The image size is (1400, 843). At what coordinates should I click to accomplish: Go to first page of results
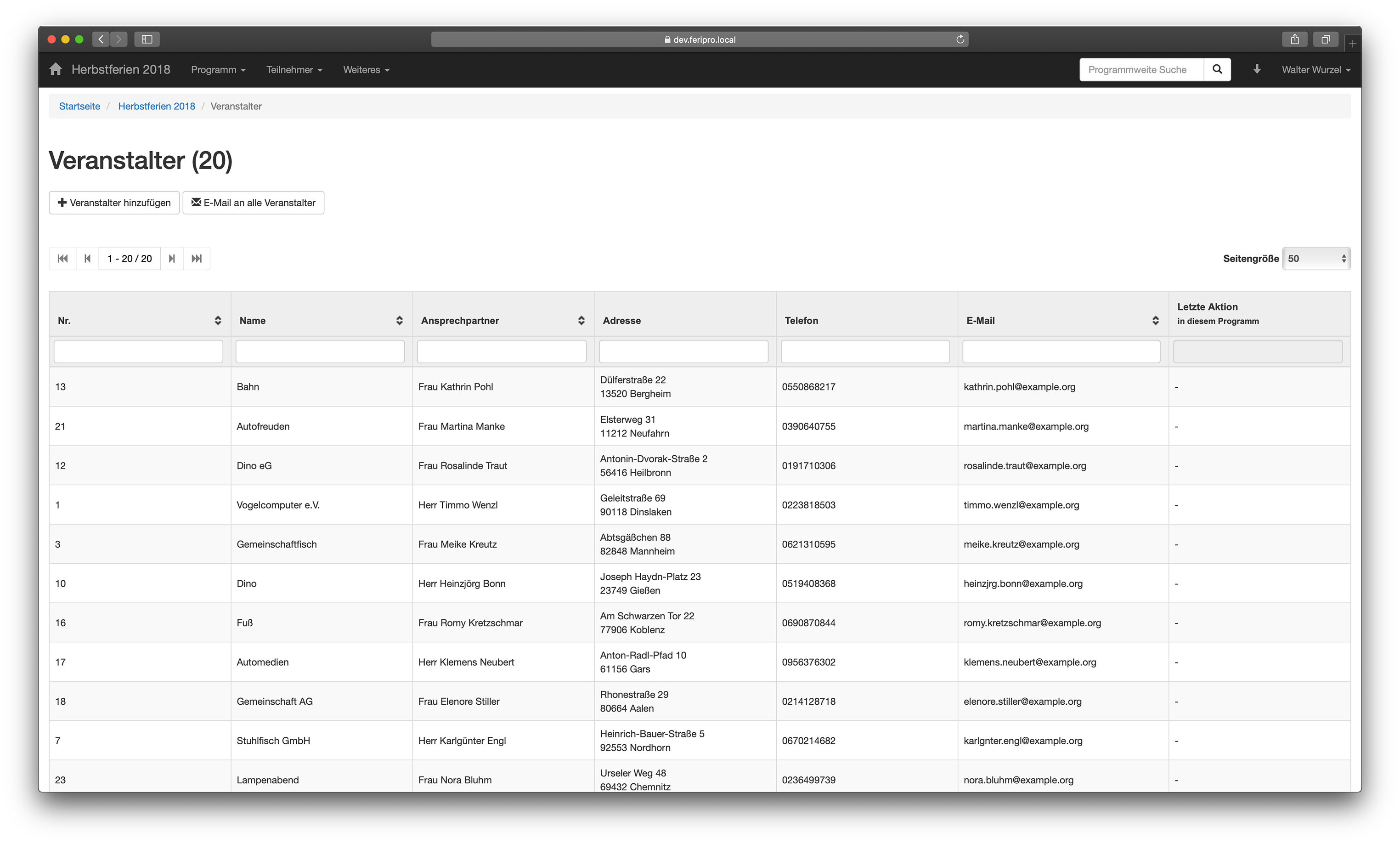(62, 259)
